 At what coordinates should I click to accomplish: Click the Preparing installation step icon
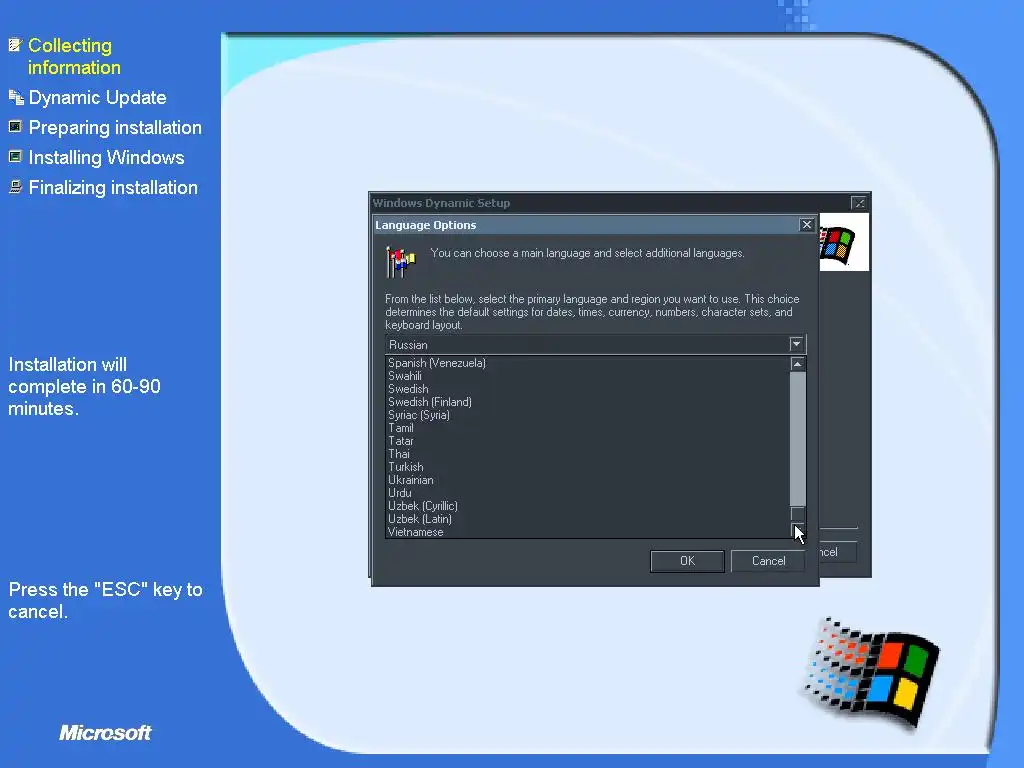15,127
